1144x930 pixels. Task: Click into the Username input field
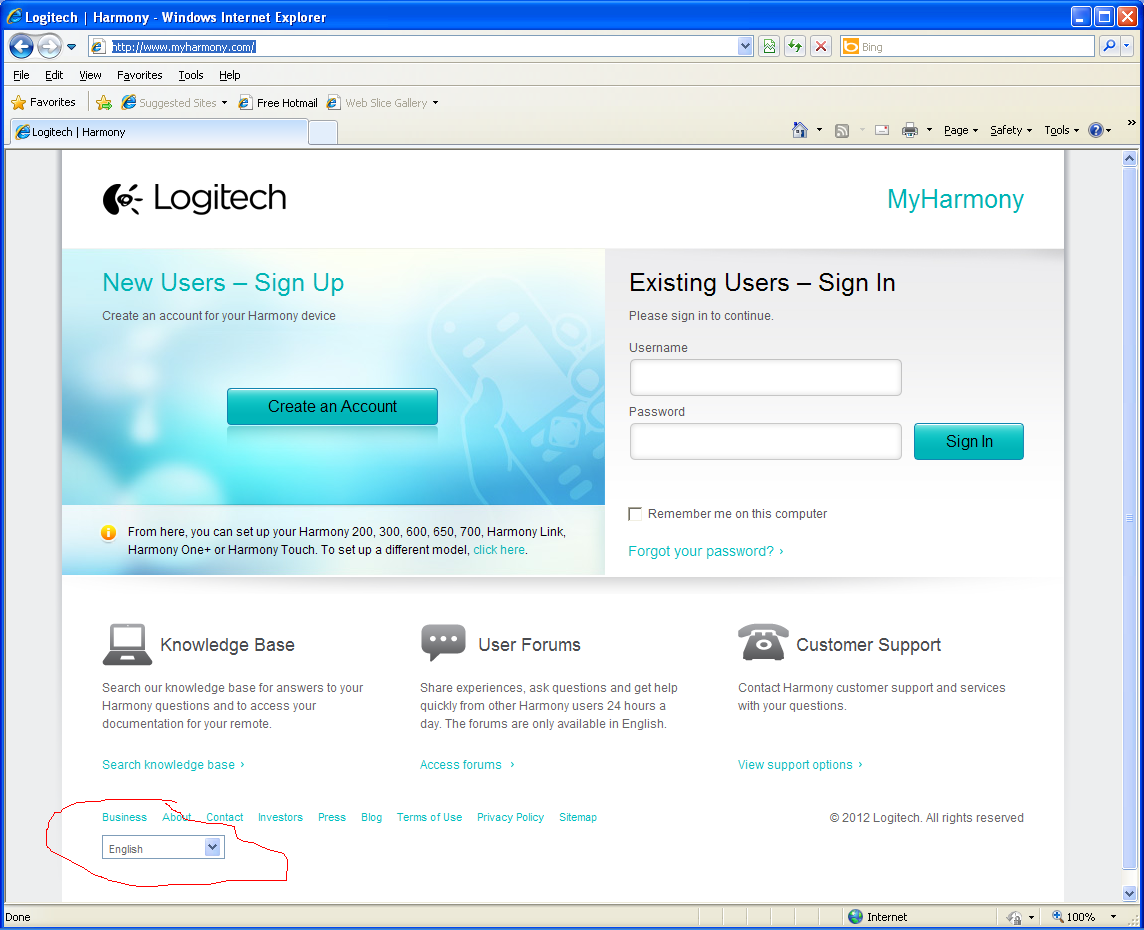pos(765,378)
